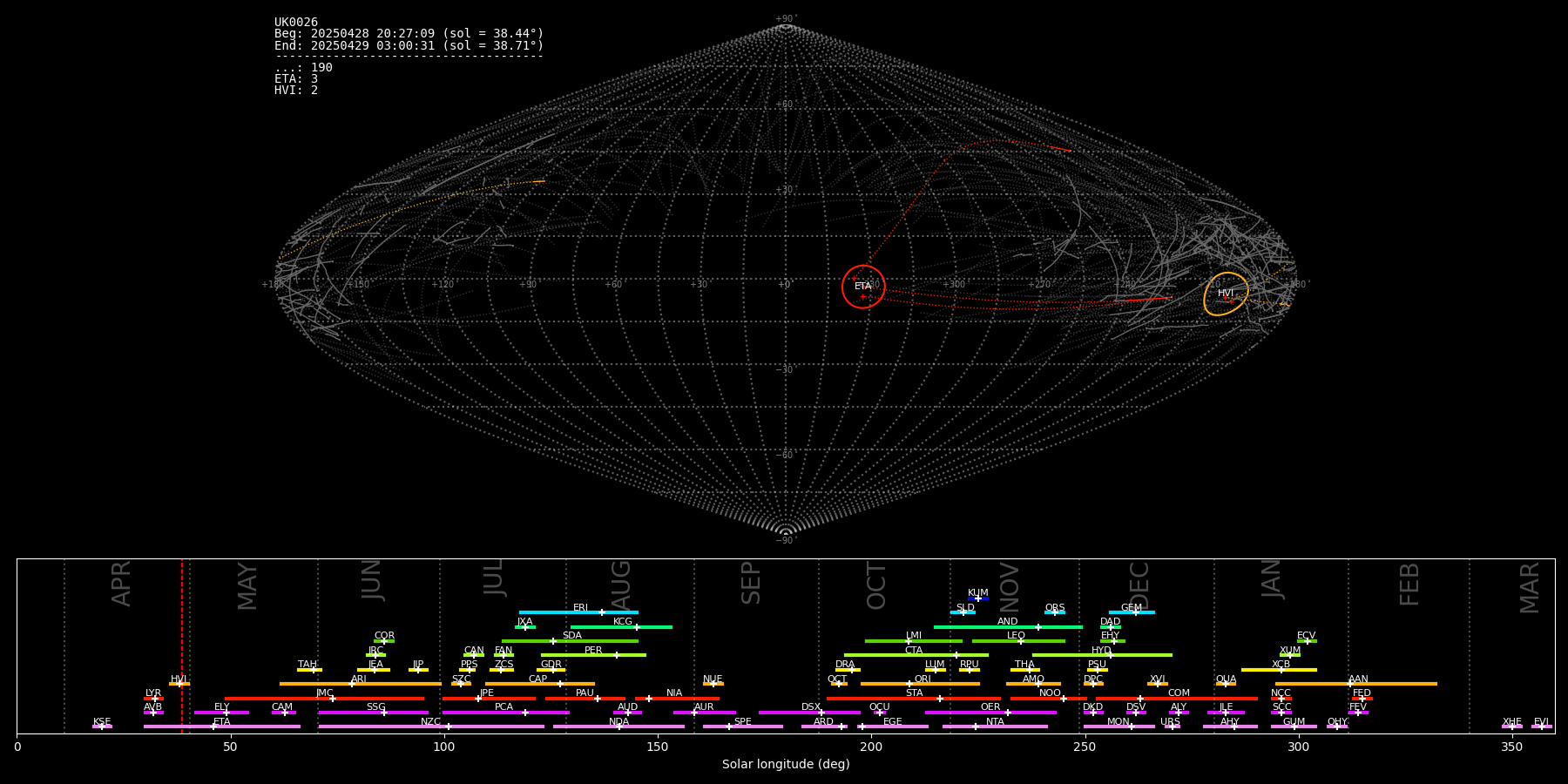Select the SSG shower bar
The width and height of the screenshot is (1568, 784).
pyautogui.click(x=373, y=713)
